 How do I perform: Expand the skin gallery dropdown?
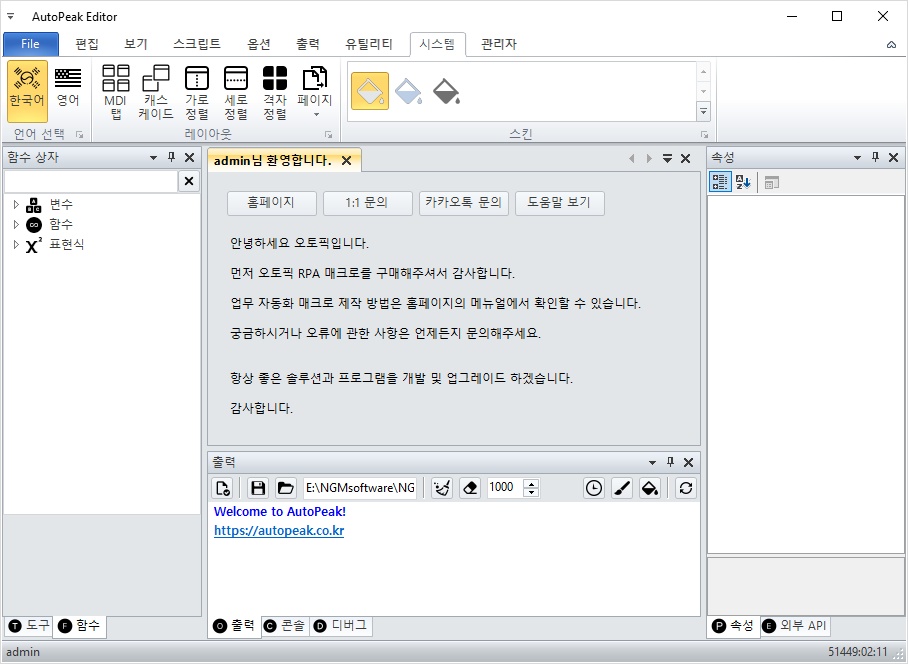point(704,112)
